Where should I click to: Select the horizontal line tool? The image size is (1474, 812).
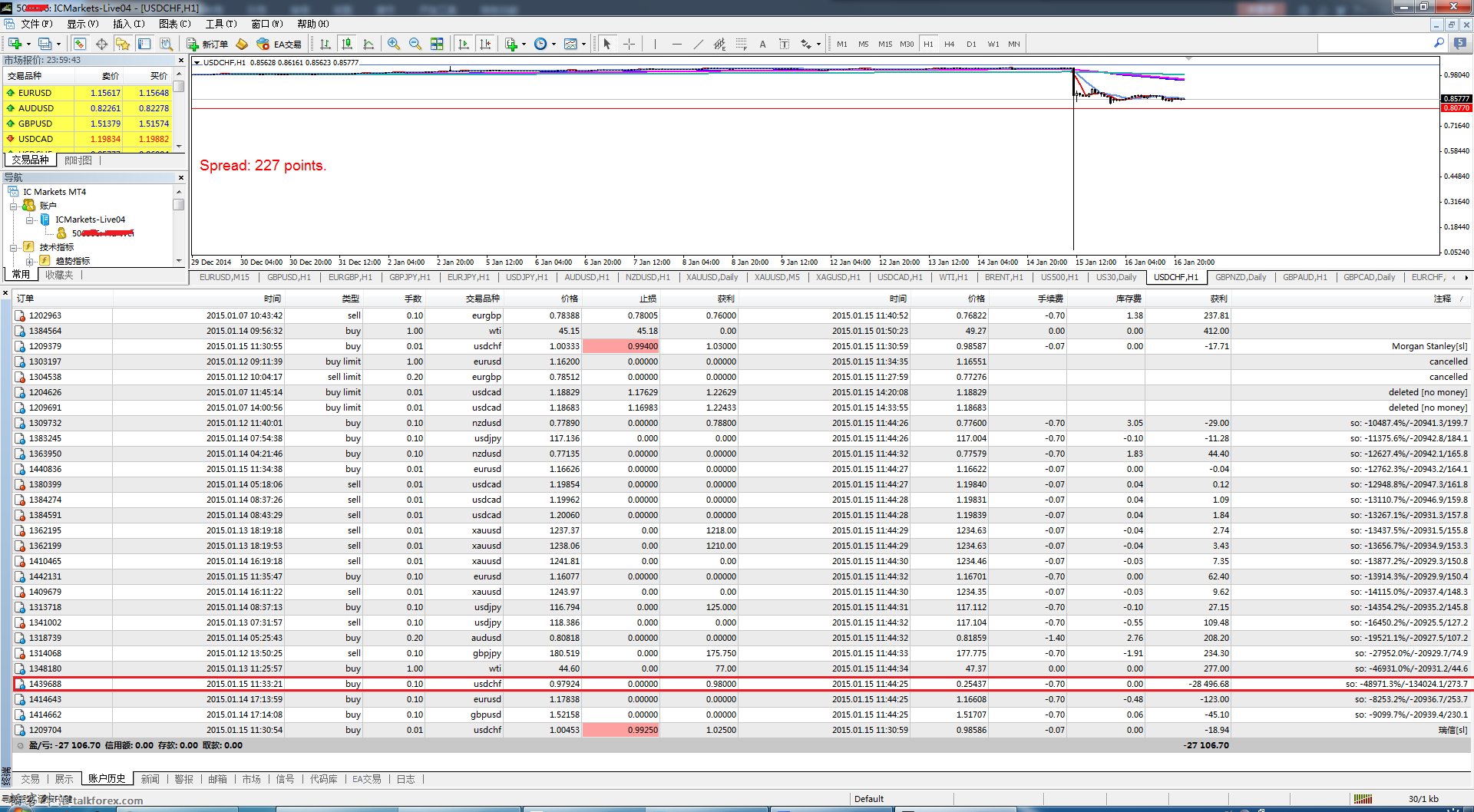[x=676, y=44]
